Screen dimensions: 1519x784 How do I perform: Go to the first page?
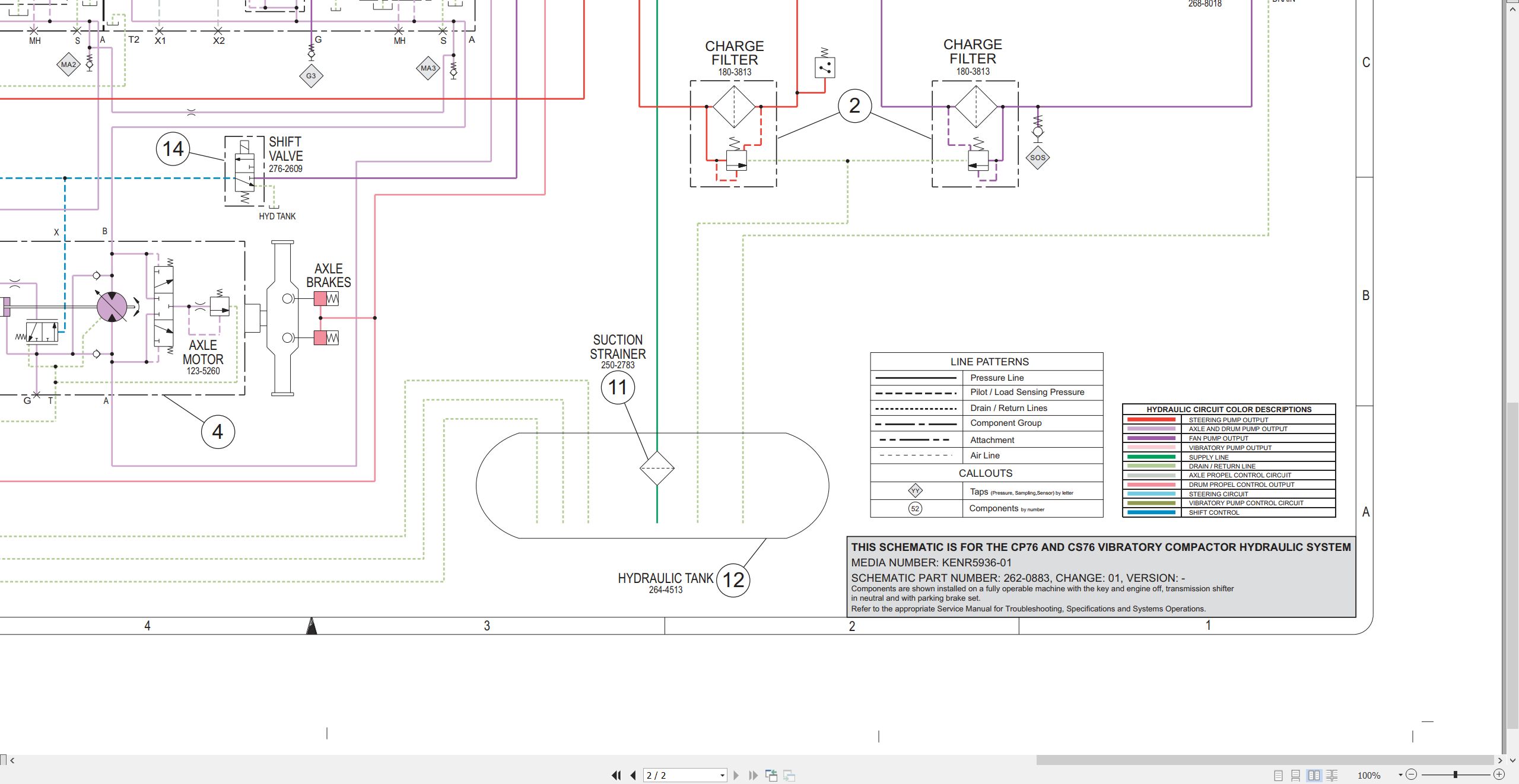coord(616,775)
